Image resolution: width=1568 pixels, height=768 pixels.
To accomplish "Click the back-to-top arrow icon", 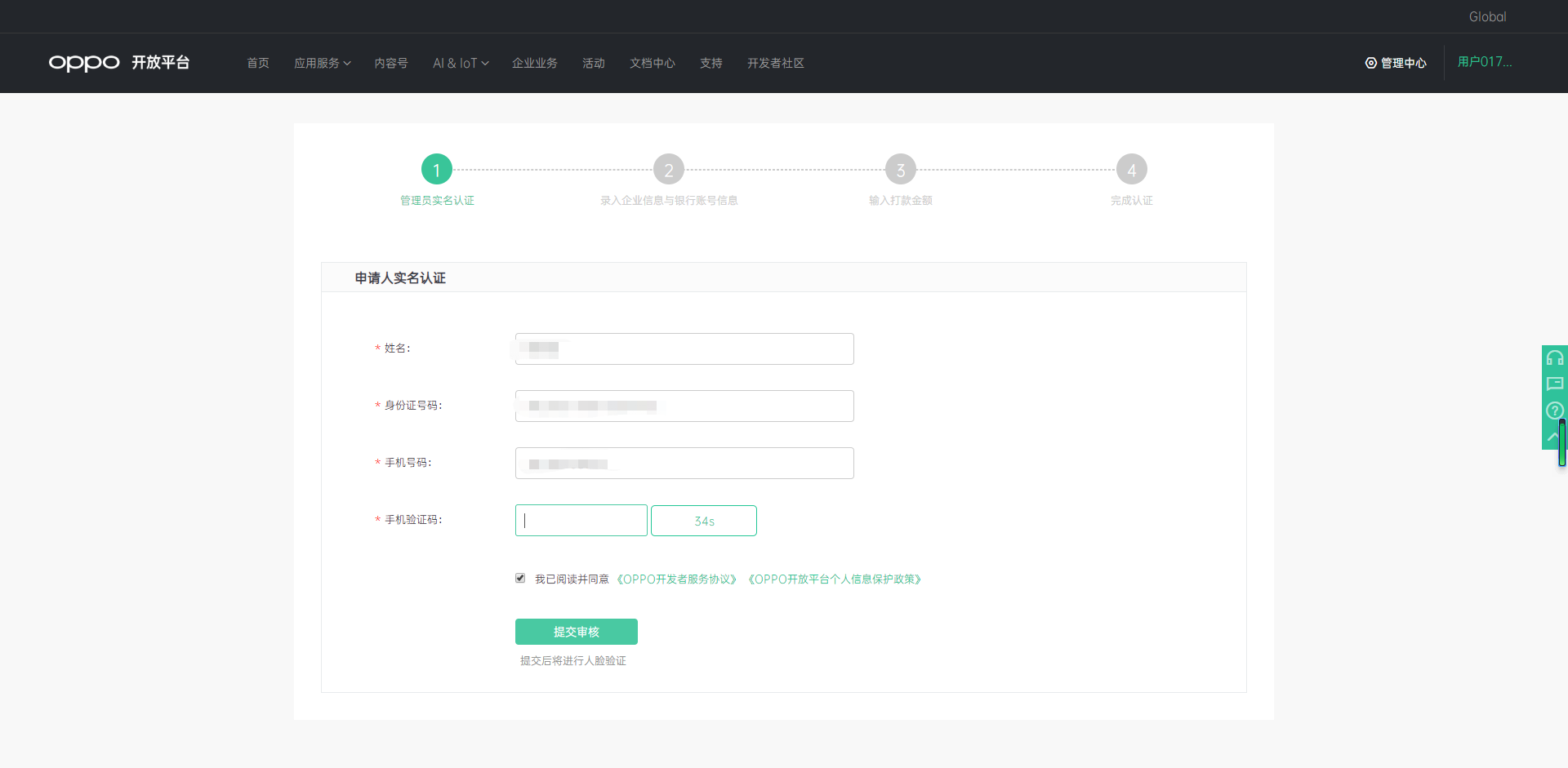I will (1552, 437).
